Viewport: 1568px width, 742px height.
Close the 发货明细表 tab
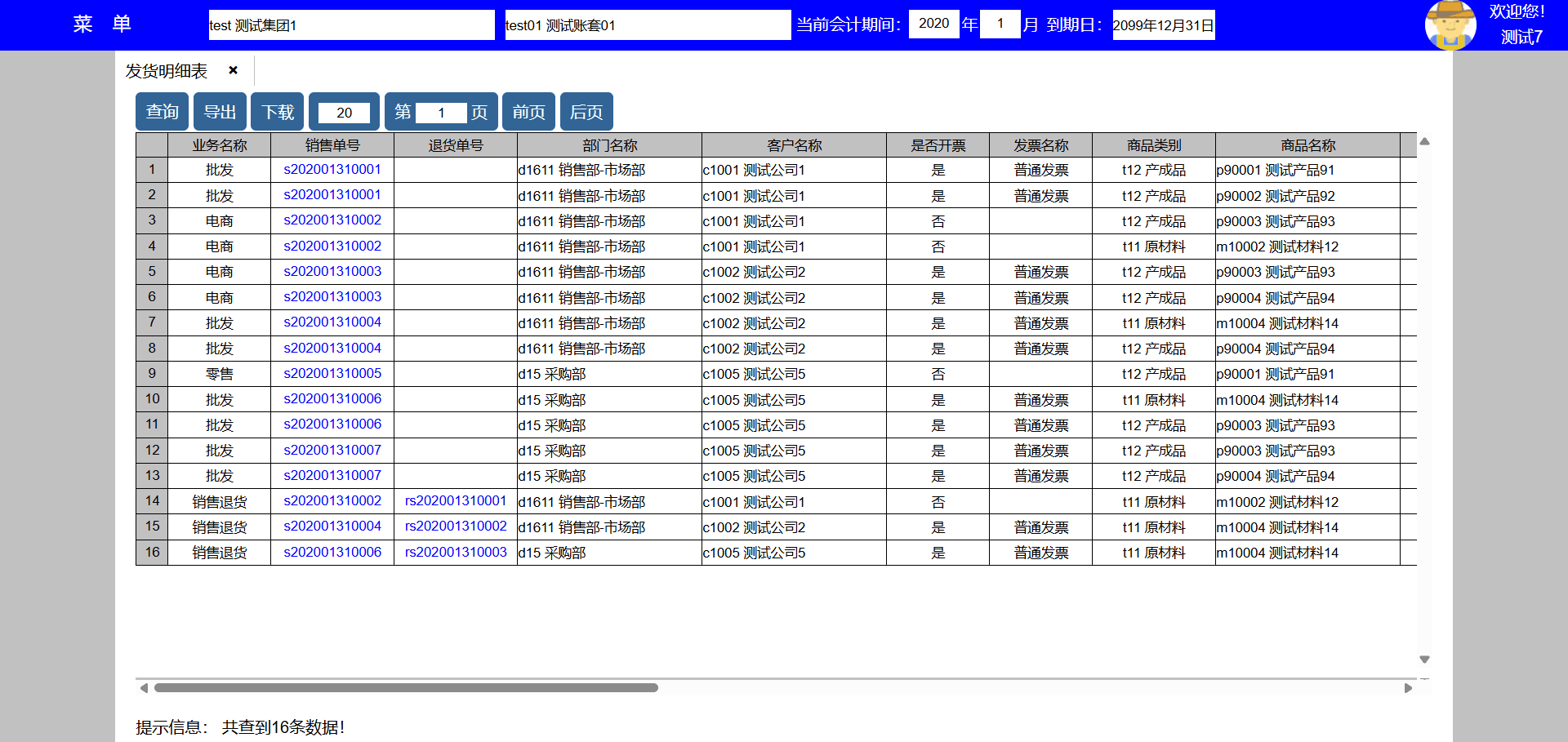pos(233,70)
